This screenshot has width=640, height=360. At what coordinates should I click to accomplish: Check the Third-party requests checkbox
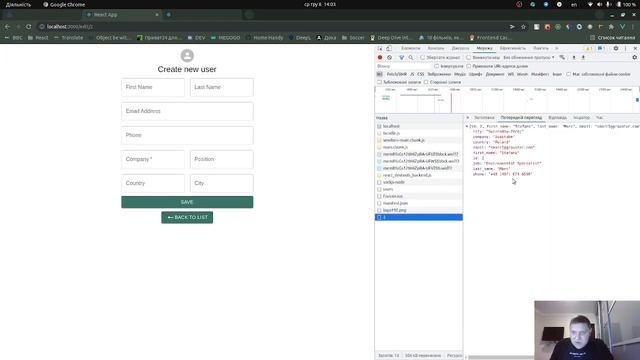point(426,82)
